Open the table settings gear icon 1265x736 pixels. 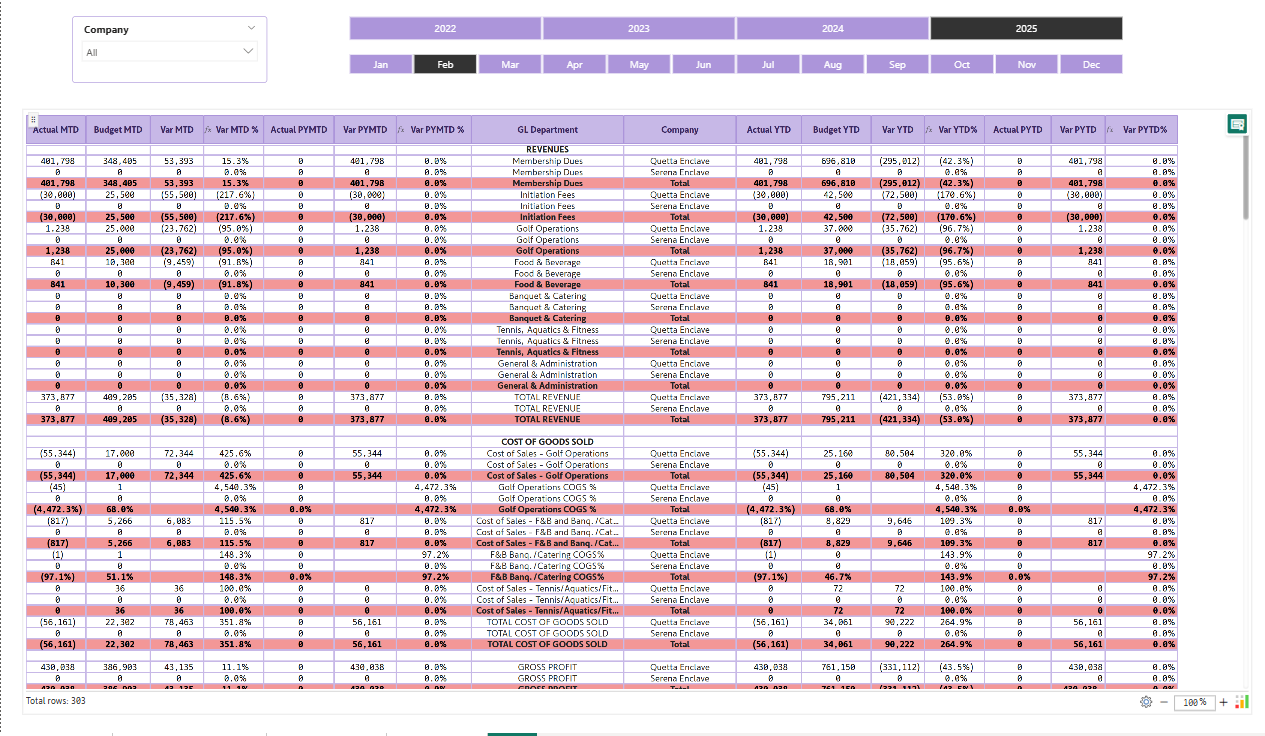1146,702
